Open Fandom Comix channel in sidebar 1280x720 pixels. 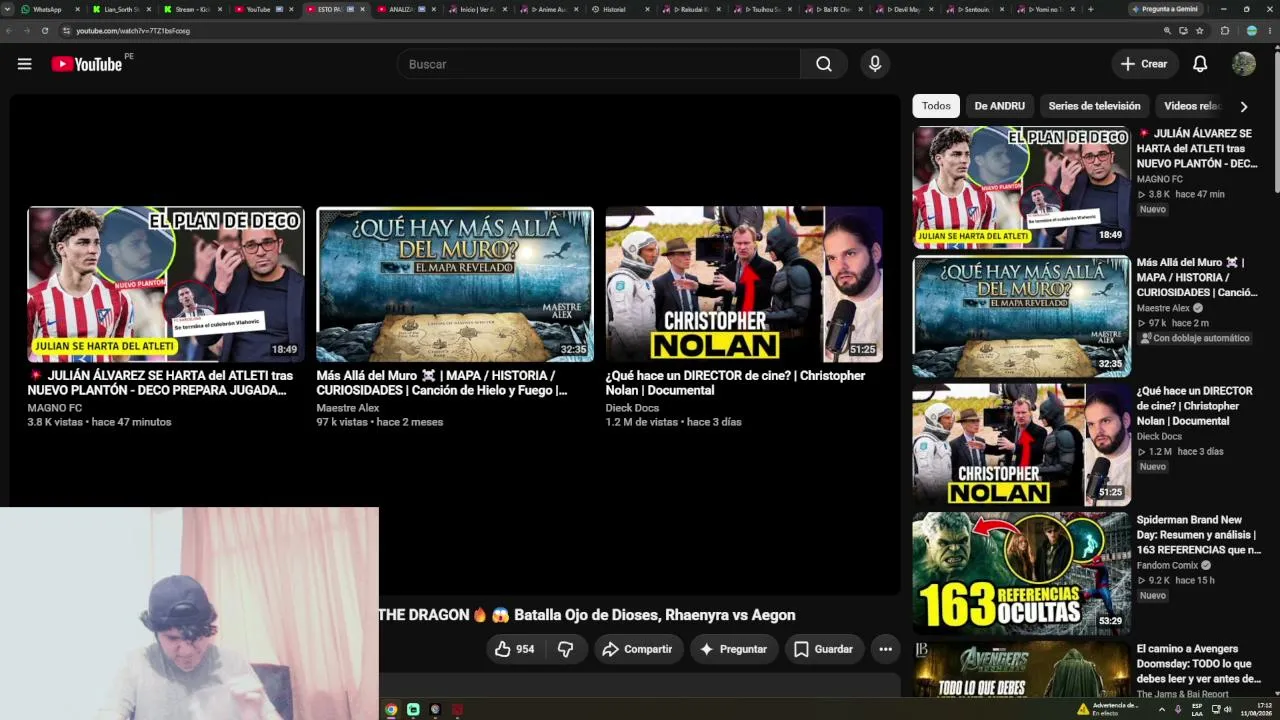tap(1167, 565)
